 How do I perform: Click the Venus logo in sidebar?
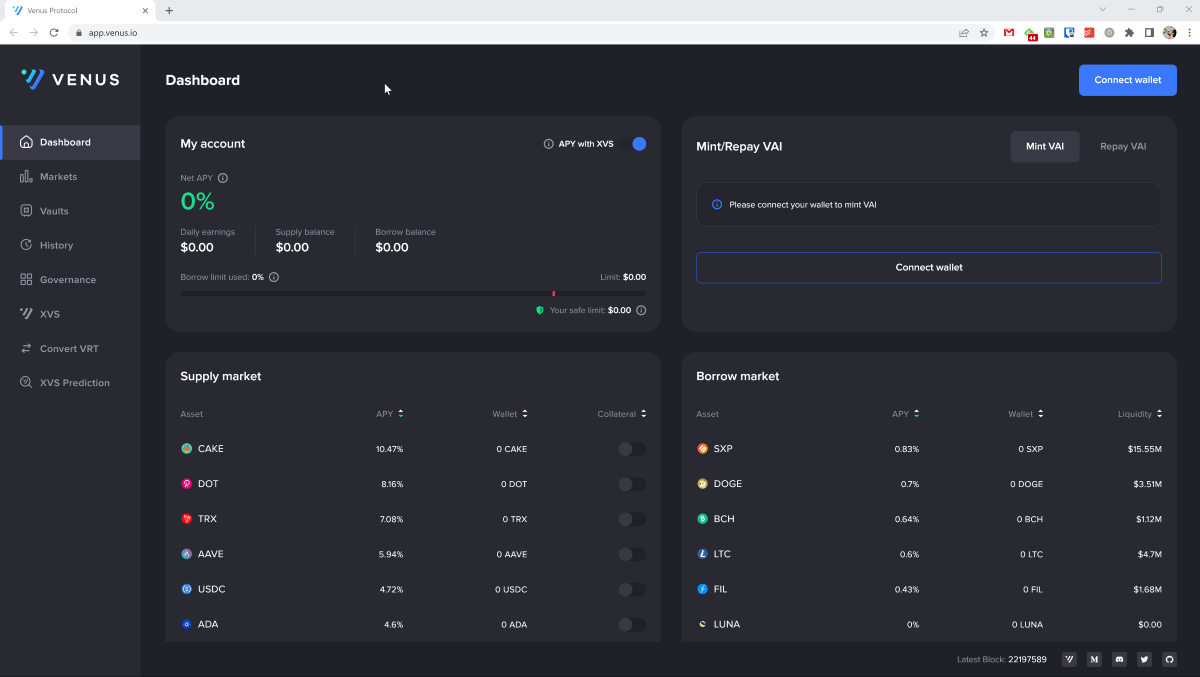[70, 79]
